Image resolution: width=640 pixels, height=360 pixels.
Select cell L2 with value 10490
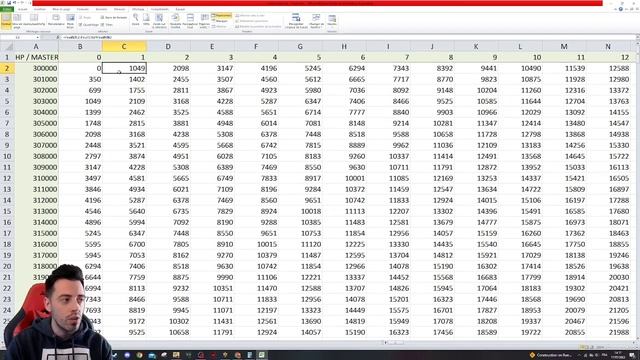pos(520,68)
